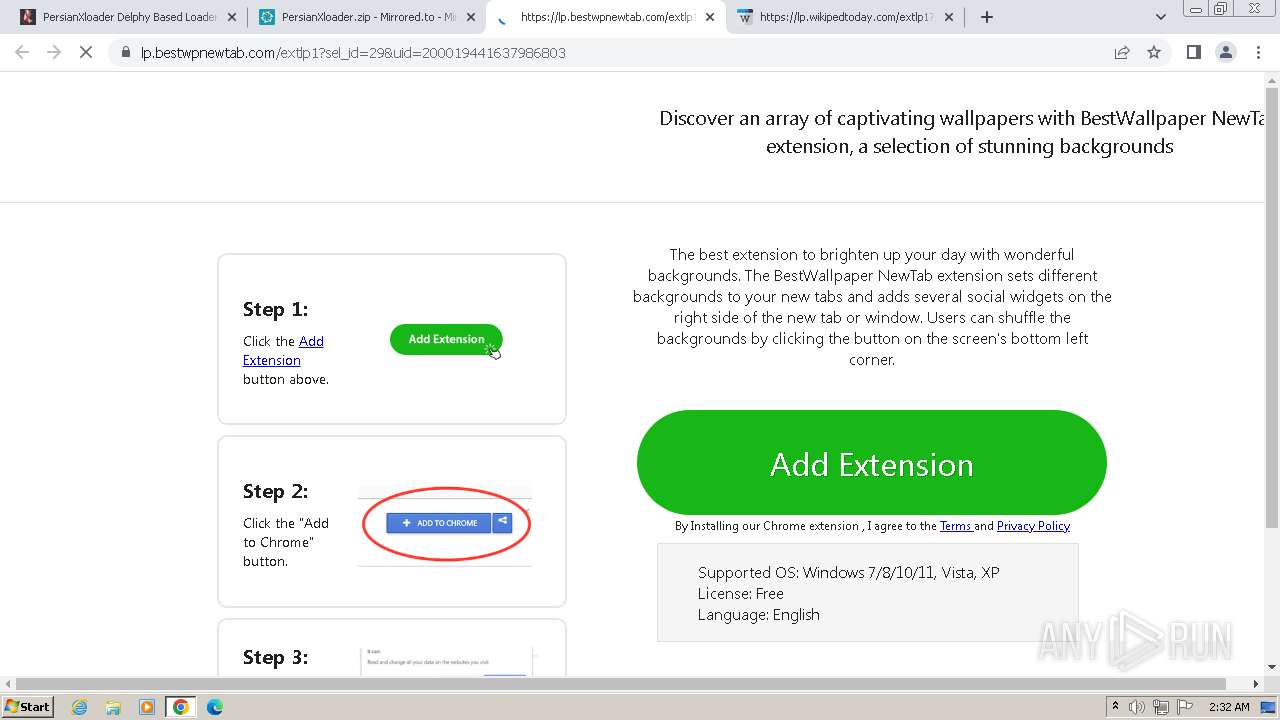Switch to the lp.wikipedtoday.com tab
This screenshot has height=720, width=1280.
point(846,17)
